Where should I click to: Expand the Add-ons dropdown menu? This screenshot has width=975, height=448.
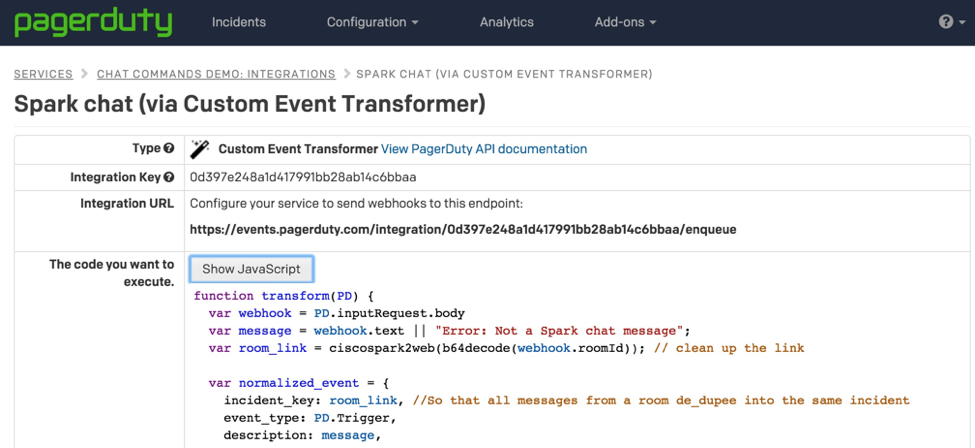pyautogui.click(x=625, y=22)
